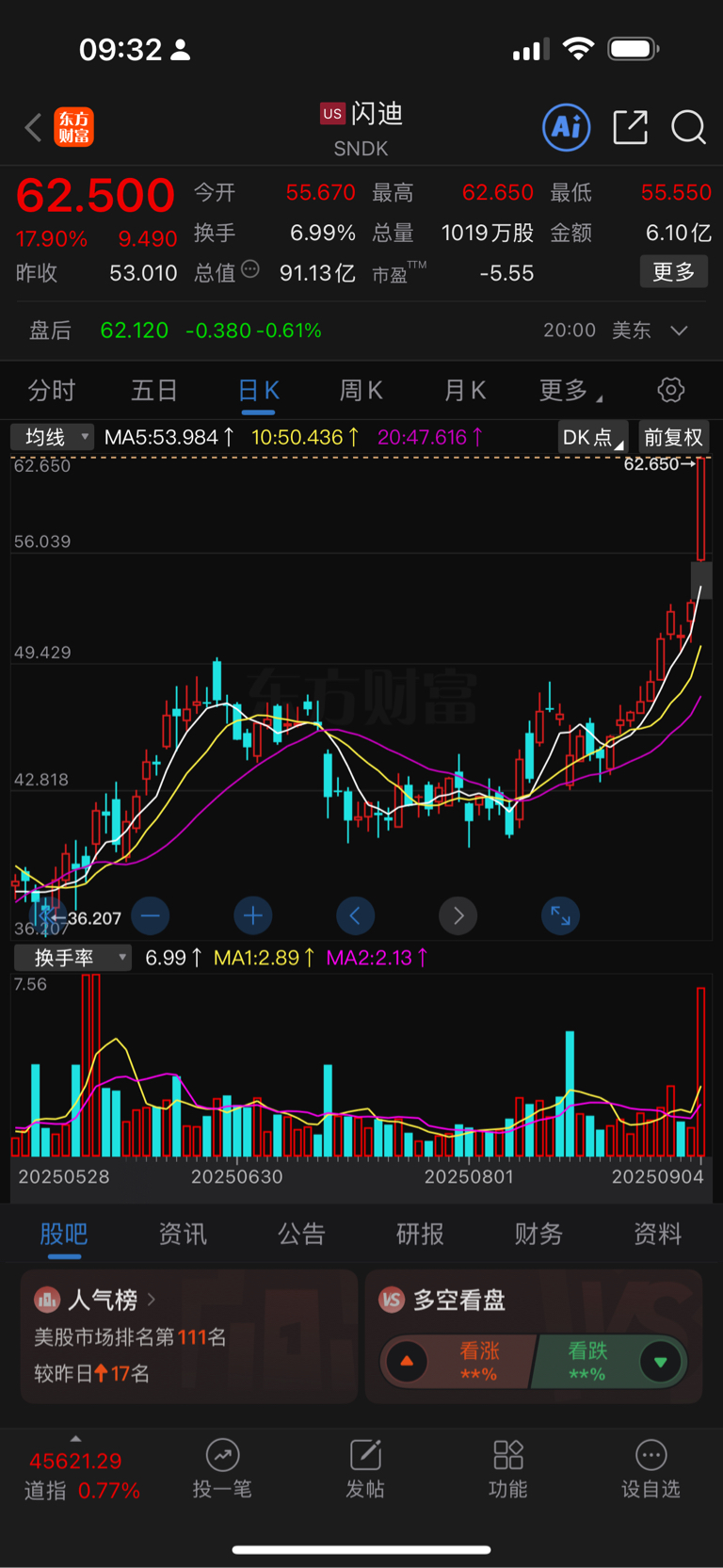The height and width of the screenshot is (1568, 723).
Task: Open the 东方财富 app logo
Action: point(73,127)
